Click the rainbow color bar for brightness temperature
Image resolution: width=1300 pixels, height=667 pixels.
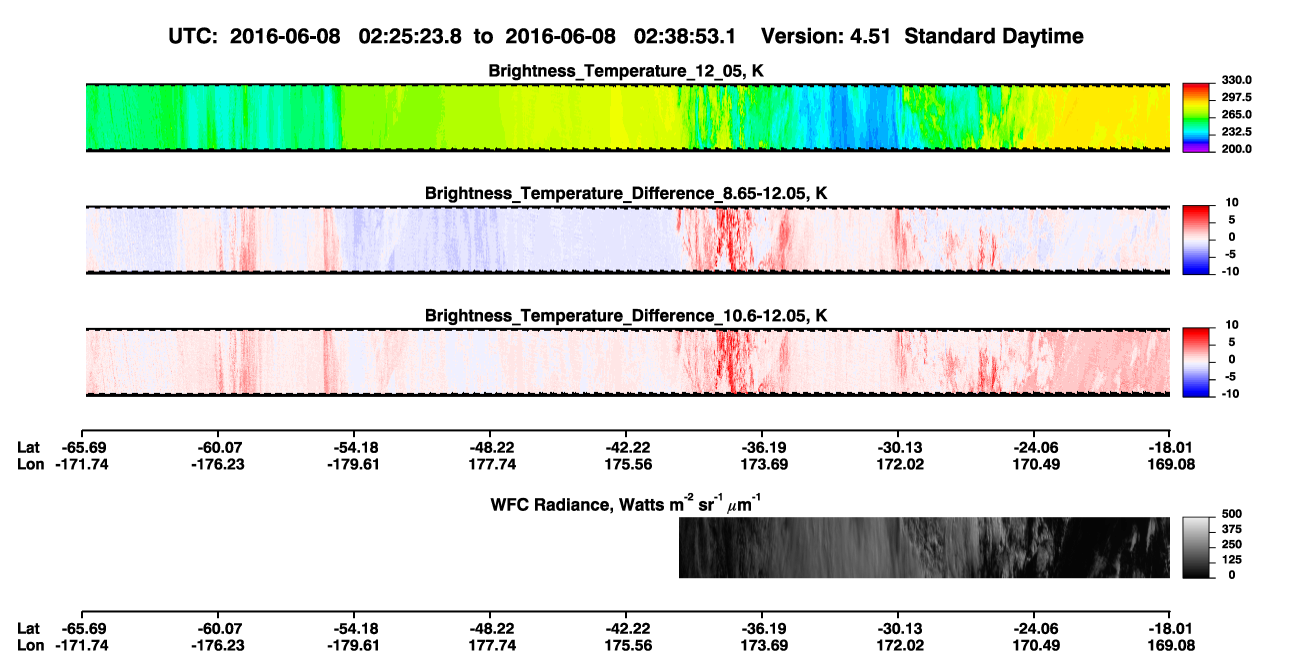click(1196, 117)
